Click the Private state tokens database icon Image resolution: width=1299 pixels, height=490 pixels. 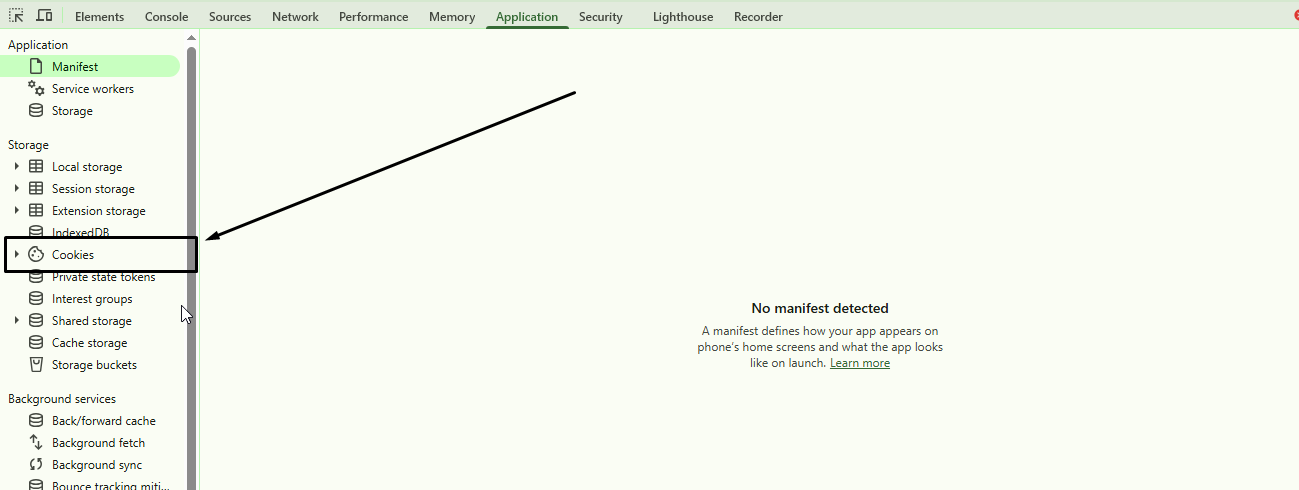36,277
